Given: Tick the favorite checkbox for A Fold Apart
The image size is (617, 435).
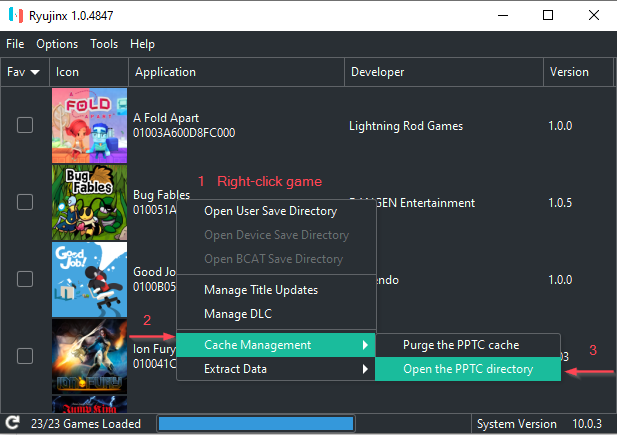Looking at the screenshot, I should point(25,125).
